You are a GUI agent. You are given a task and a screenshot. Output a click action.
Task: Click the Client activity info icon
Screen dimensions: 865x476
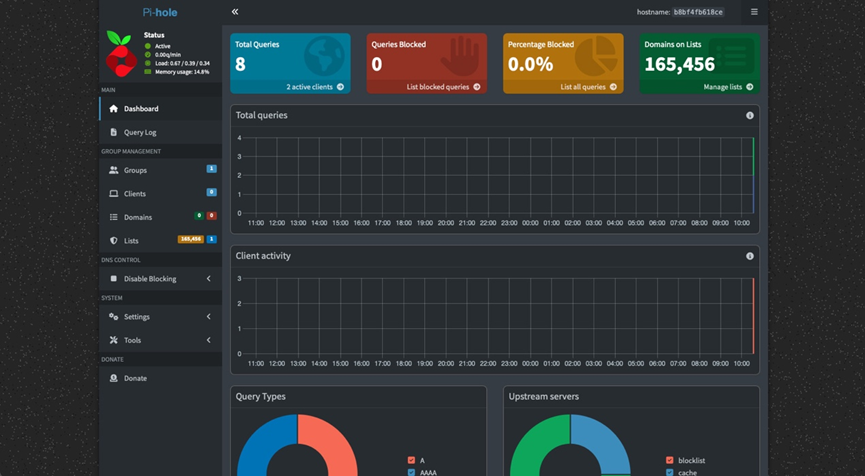point(750,256)
